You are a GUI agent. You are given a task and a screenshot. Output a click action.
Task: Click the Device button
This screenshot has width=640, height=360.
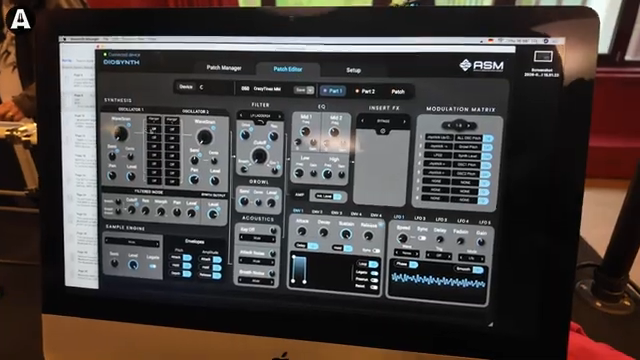(x=186, y=87)
